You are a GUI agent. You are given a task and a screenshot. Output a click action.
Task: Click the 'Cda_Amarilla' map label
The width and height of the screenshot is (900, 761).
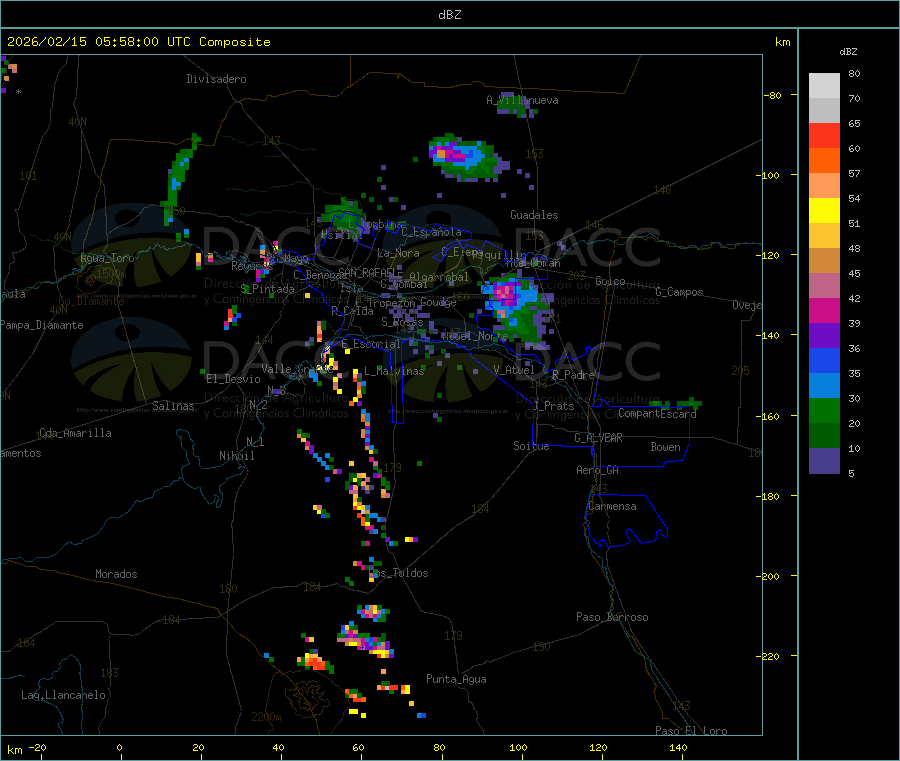75,433
